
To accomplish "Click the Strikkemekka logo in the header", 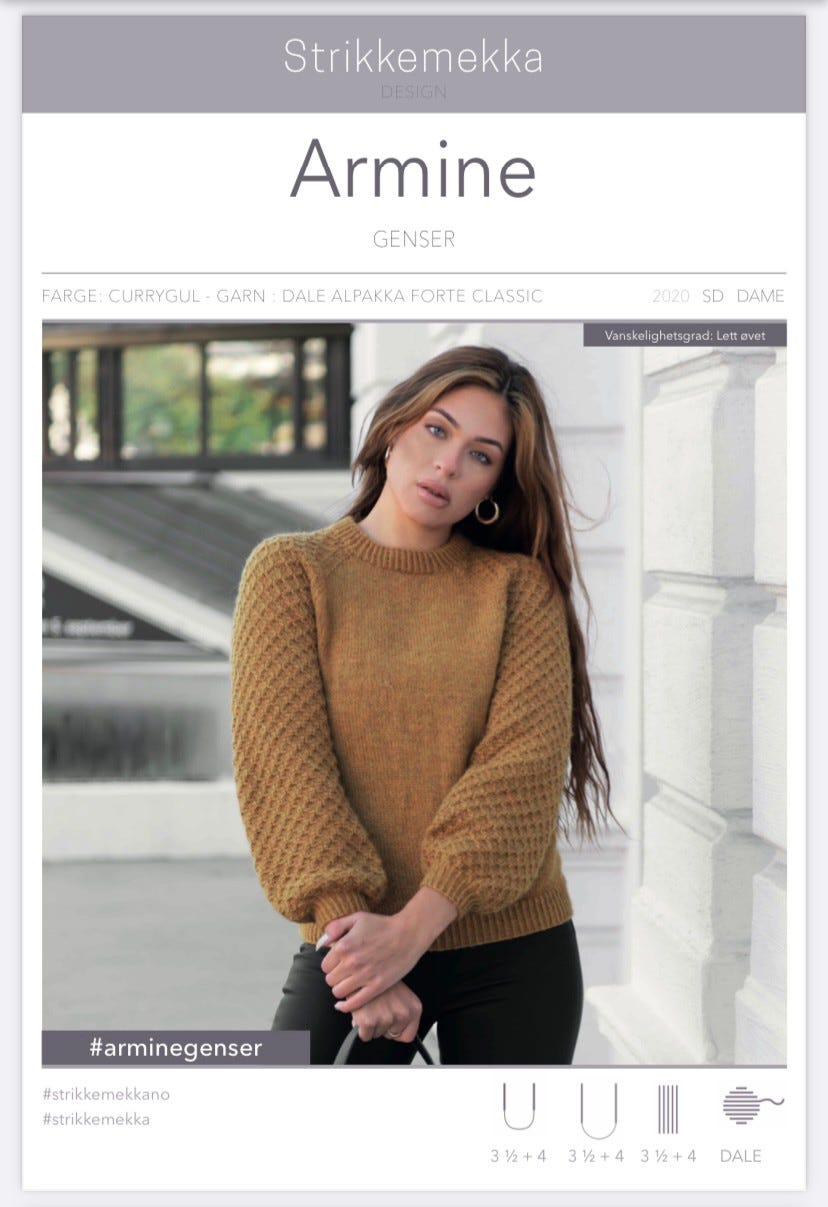I will click(x=413, y=57).
